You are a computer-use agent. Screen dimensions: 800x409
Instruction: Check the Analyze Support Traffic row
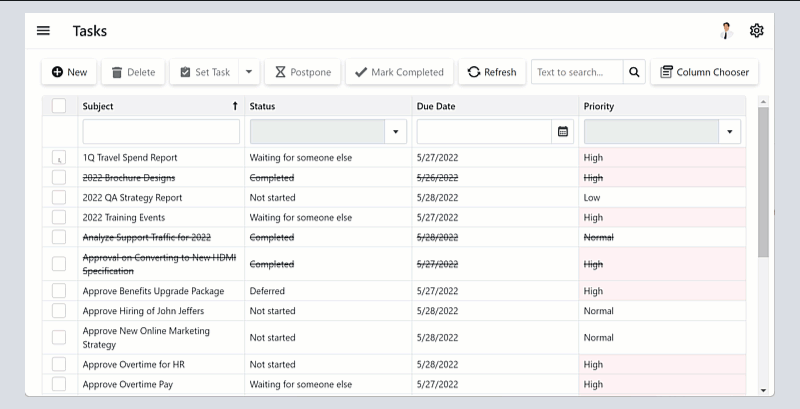(x=59, y=237)
